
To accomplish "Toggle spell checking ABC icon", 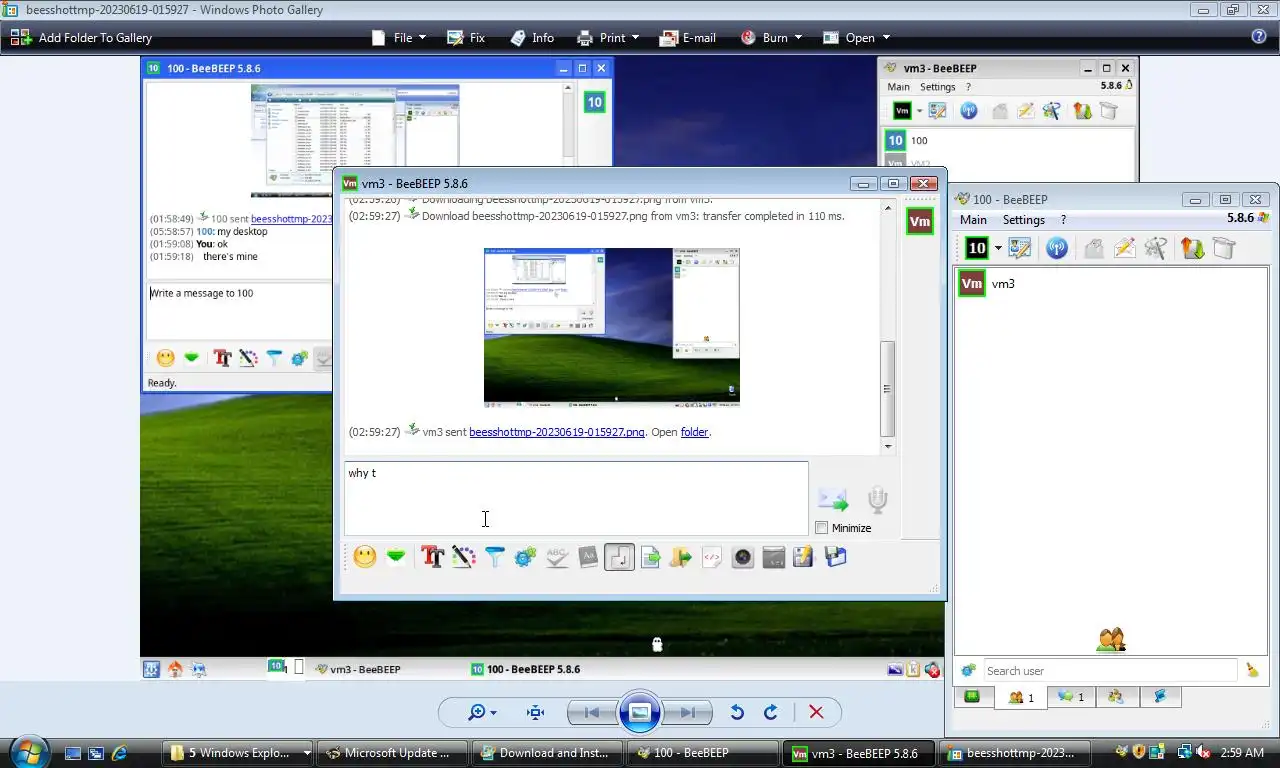I will (557, 557).
